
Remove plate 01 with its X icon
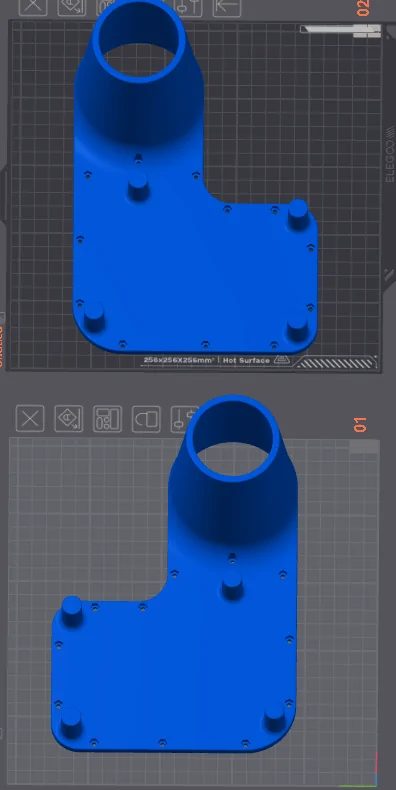click(30, 419)
